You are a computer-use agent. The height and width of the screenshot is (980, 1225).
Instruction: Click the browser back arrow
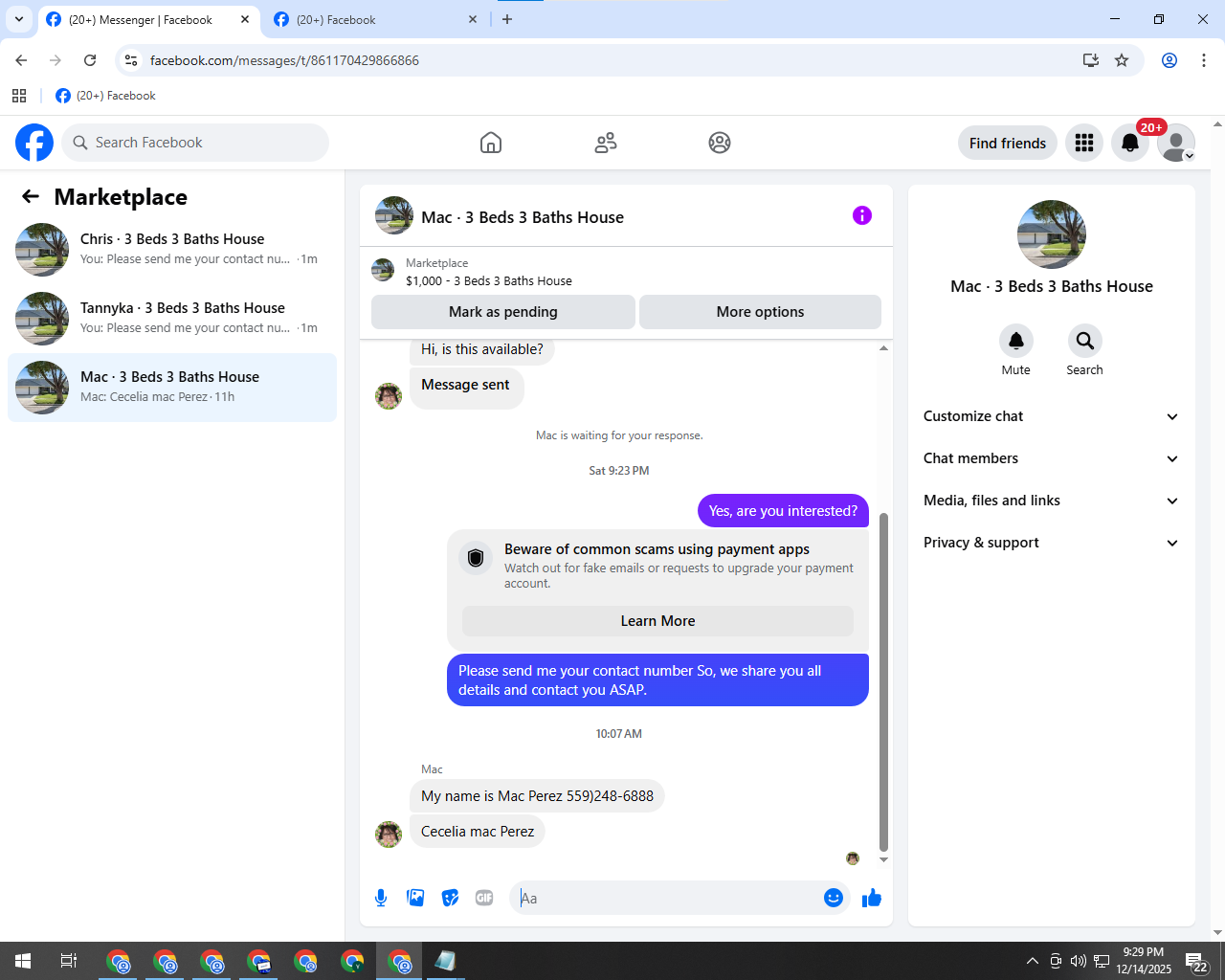[21, 60]
